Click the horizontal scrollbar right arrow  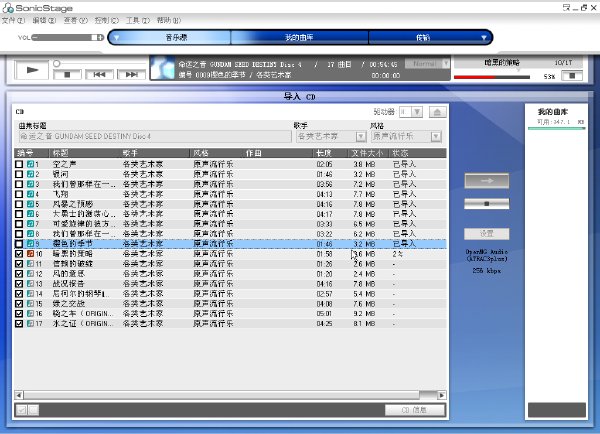442,395
